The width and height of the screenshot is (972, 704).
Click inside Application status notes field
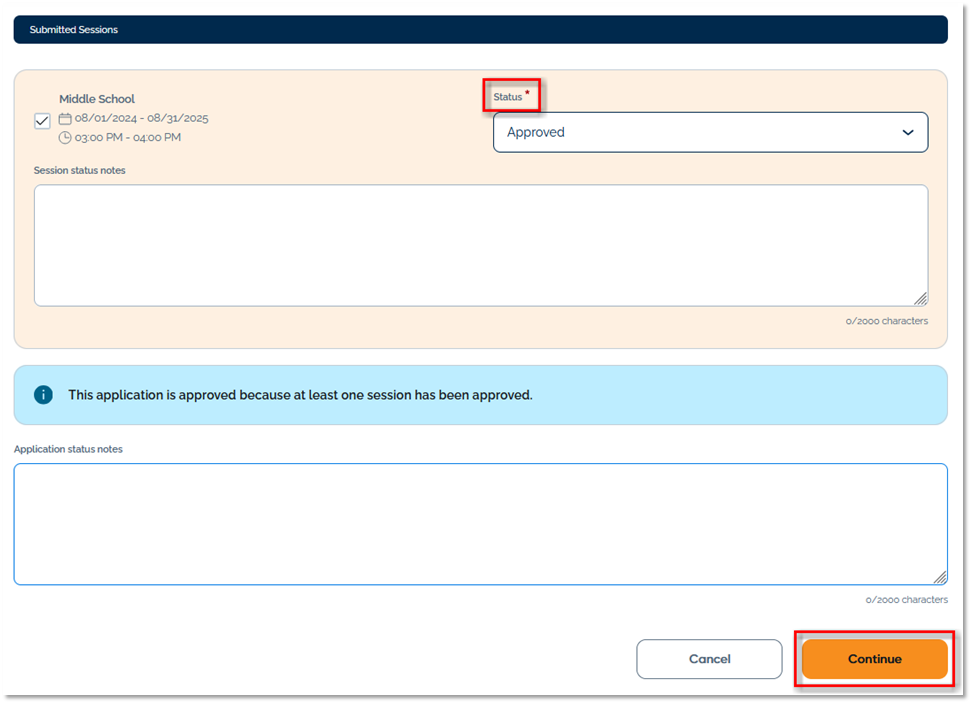click(480, 524)
